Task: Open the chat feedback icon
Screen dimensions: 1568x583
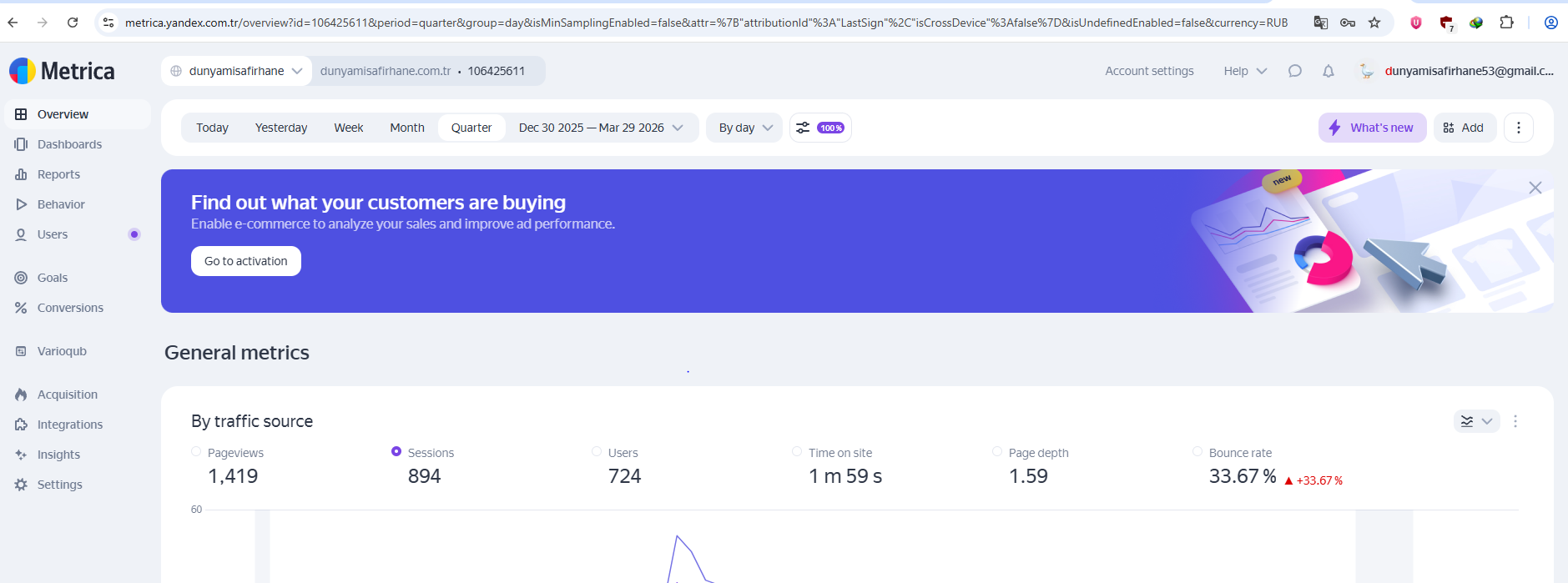Action: tap(1295, 71)
